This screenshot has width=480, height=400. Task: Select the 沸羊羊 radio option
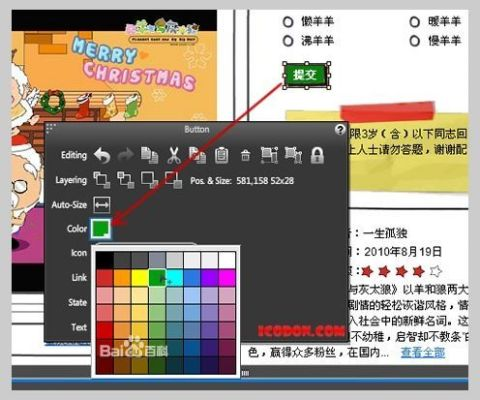[288, 41]
